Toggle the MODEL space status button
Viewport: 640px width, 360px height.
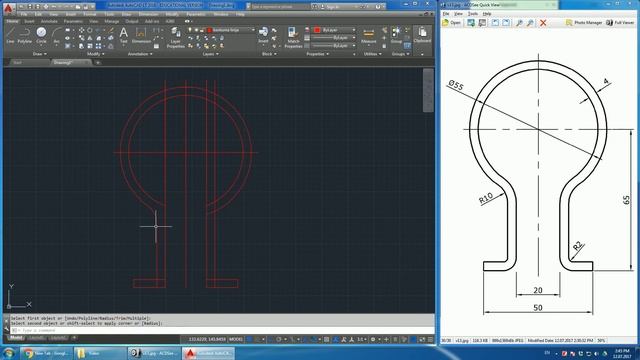pyautogui.click(x=236, y=339)
